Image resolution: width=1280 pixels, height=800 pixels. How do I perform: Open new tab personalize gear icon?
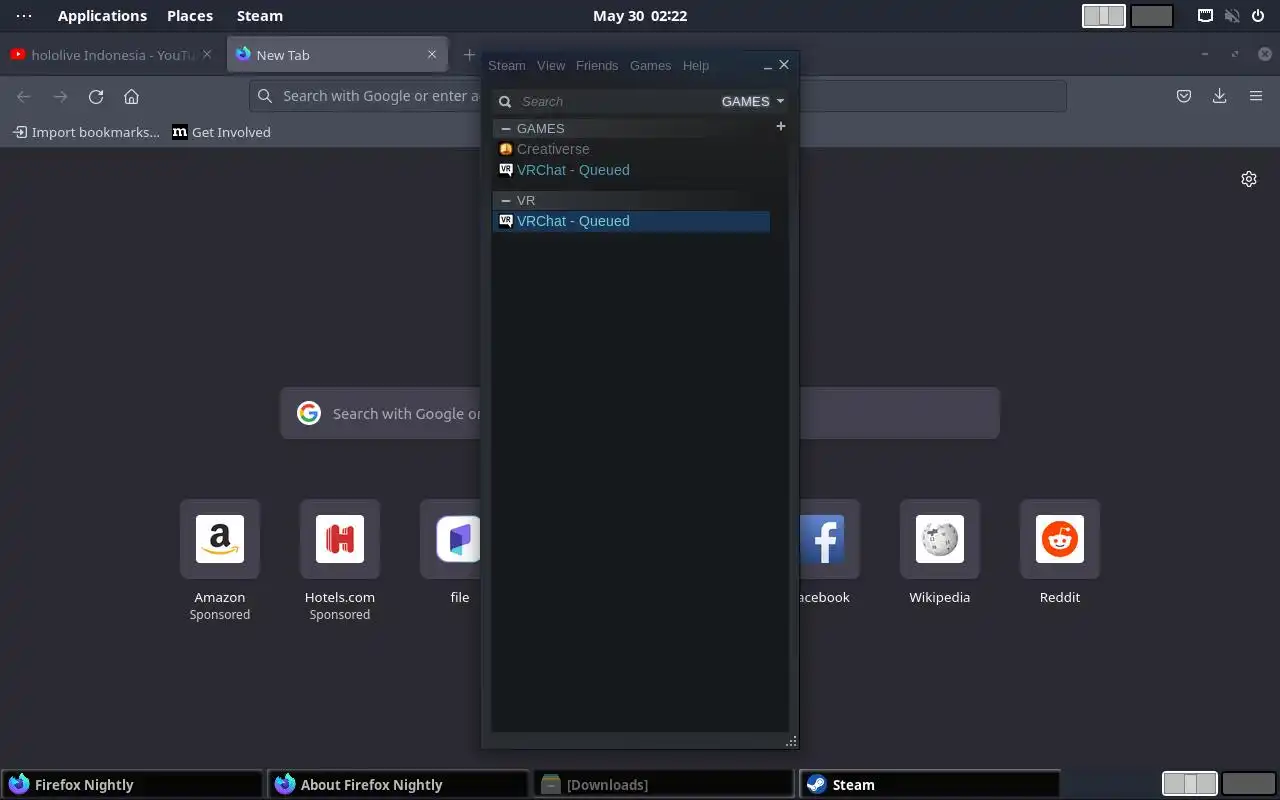pos(1249,179)
